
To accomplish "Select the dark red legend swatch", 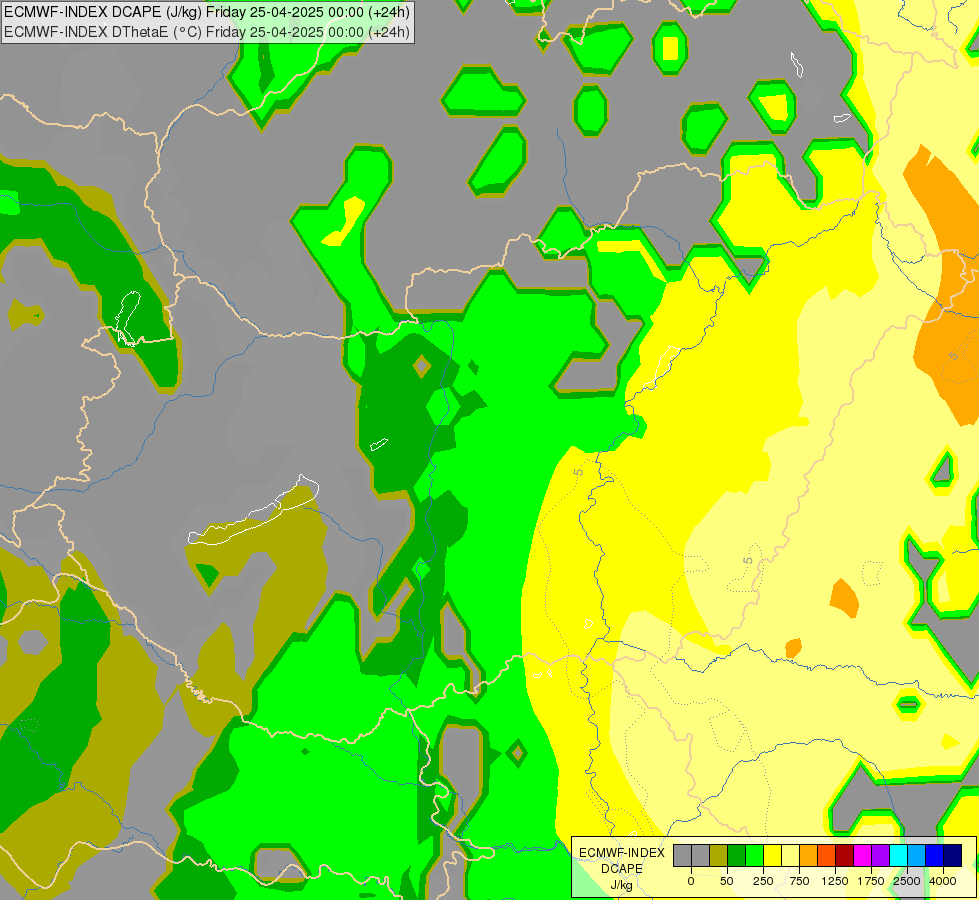I will [844, 855].
